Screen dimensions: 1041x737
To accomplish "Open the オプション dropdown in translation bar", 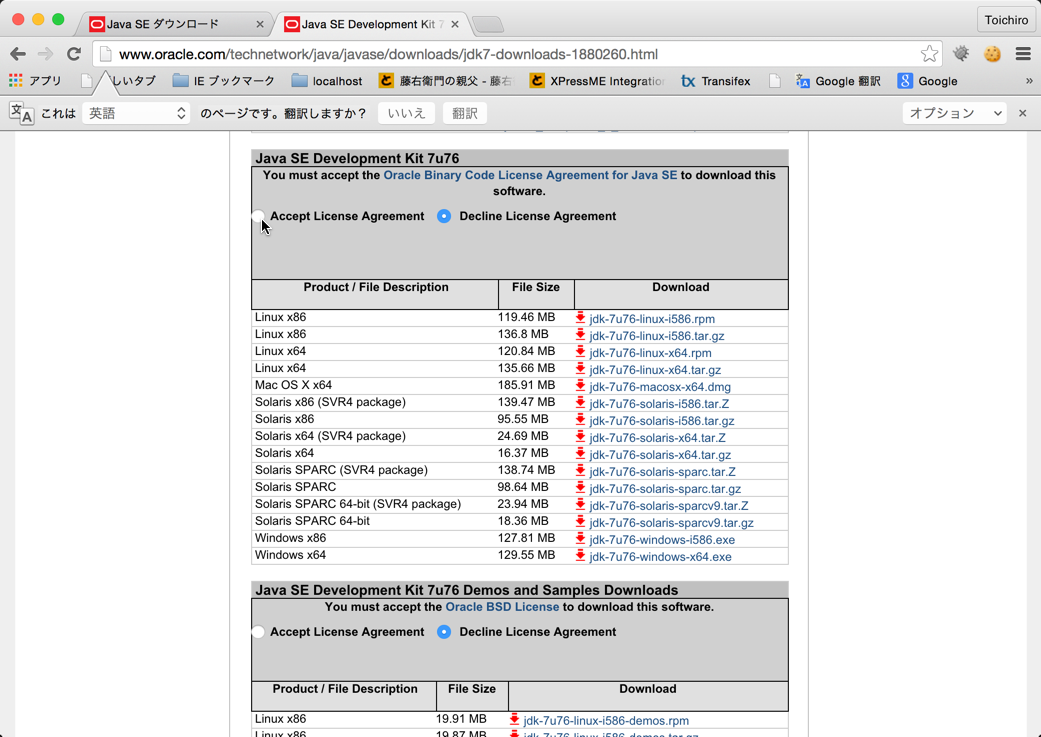I will [955, 114].
